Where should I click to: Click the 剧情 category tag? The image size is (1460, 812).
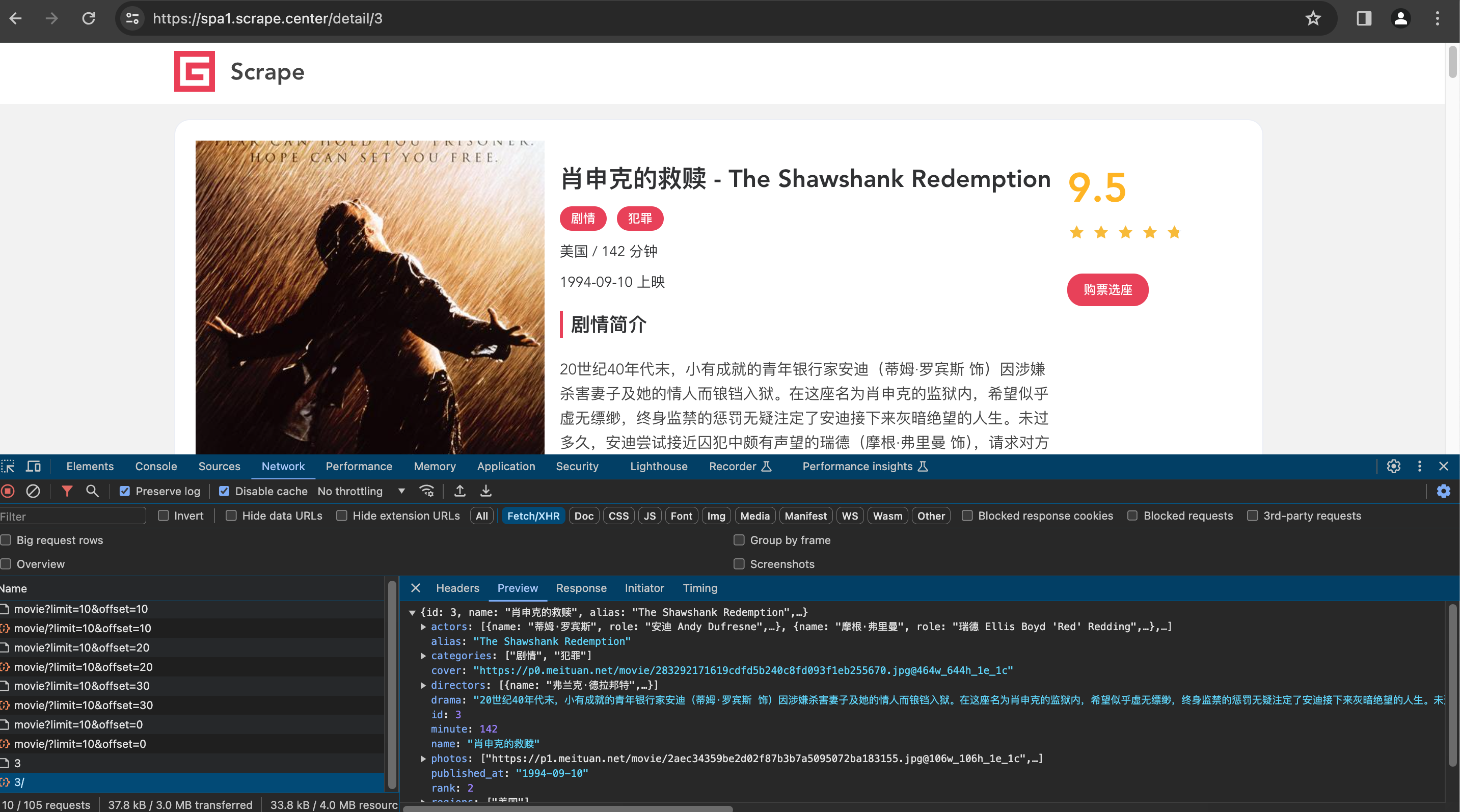click(583, 219)
